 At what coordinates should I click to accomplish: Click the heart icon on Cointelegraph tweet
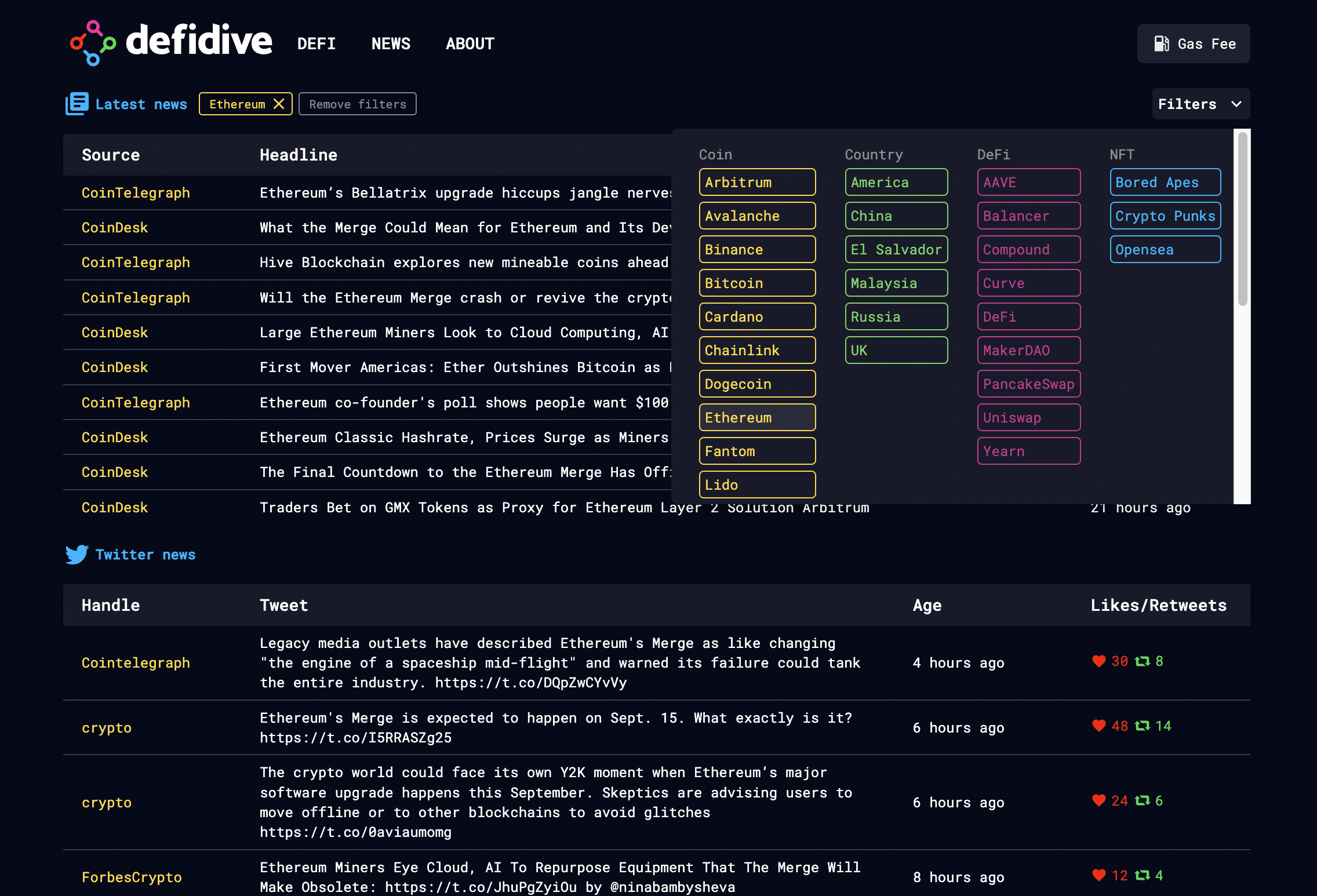click(1098, 661)
